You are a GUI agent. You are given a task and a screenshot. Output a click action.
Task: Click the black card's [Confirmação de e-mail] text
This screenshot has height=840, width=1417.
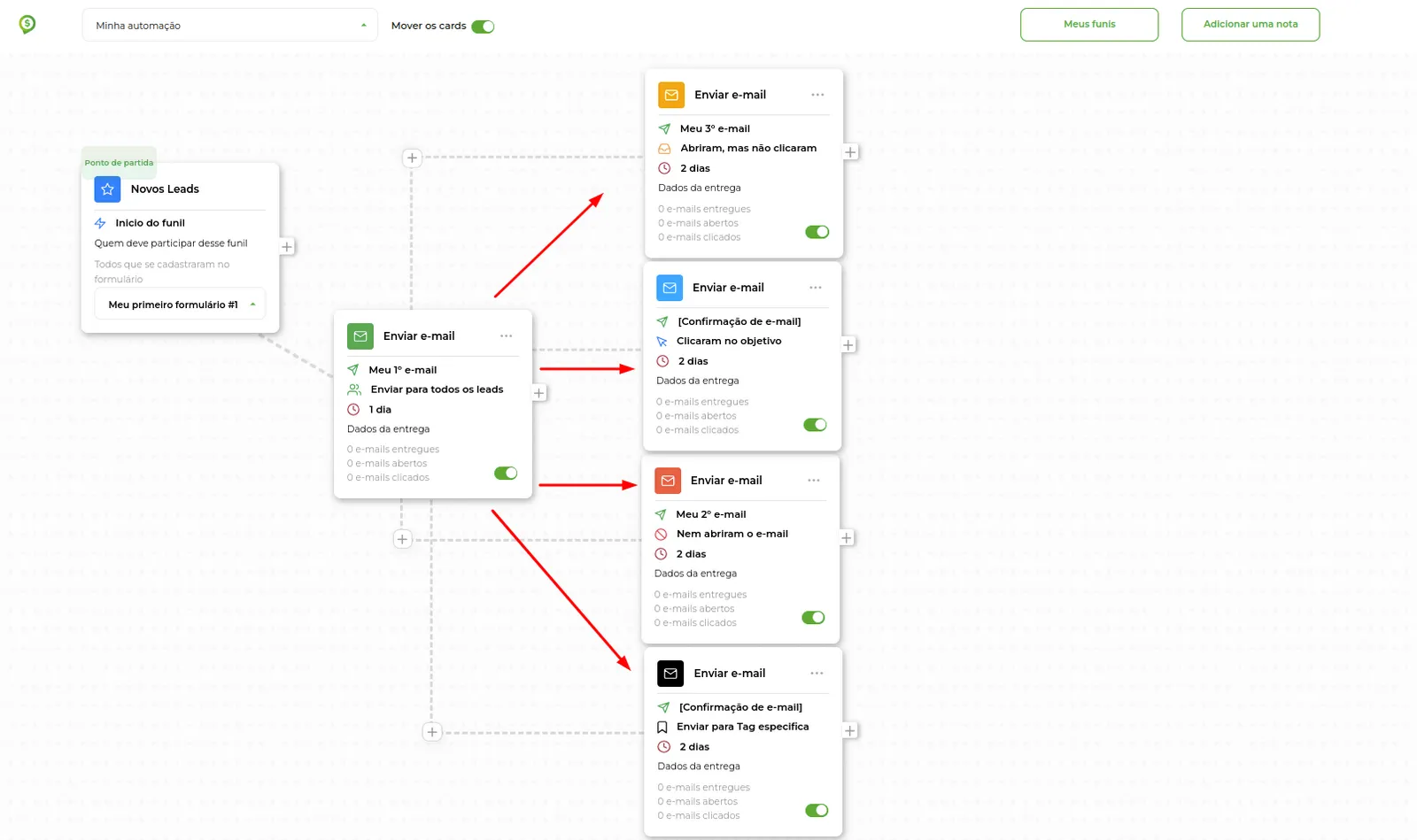tap(740, 707)
